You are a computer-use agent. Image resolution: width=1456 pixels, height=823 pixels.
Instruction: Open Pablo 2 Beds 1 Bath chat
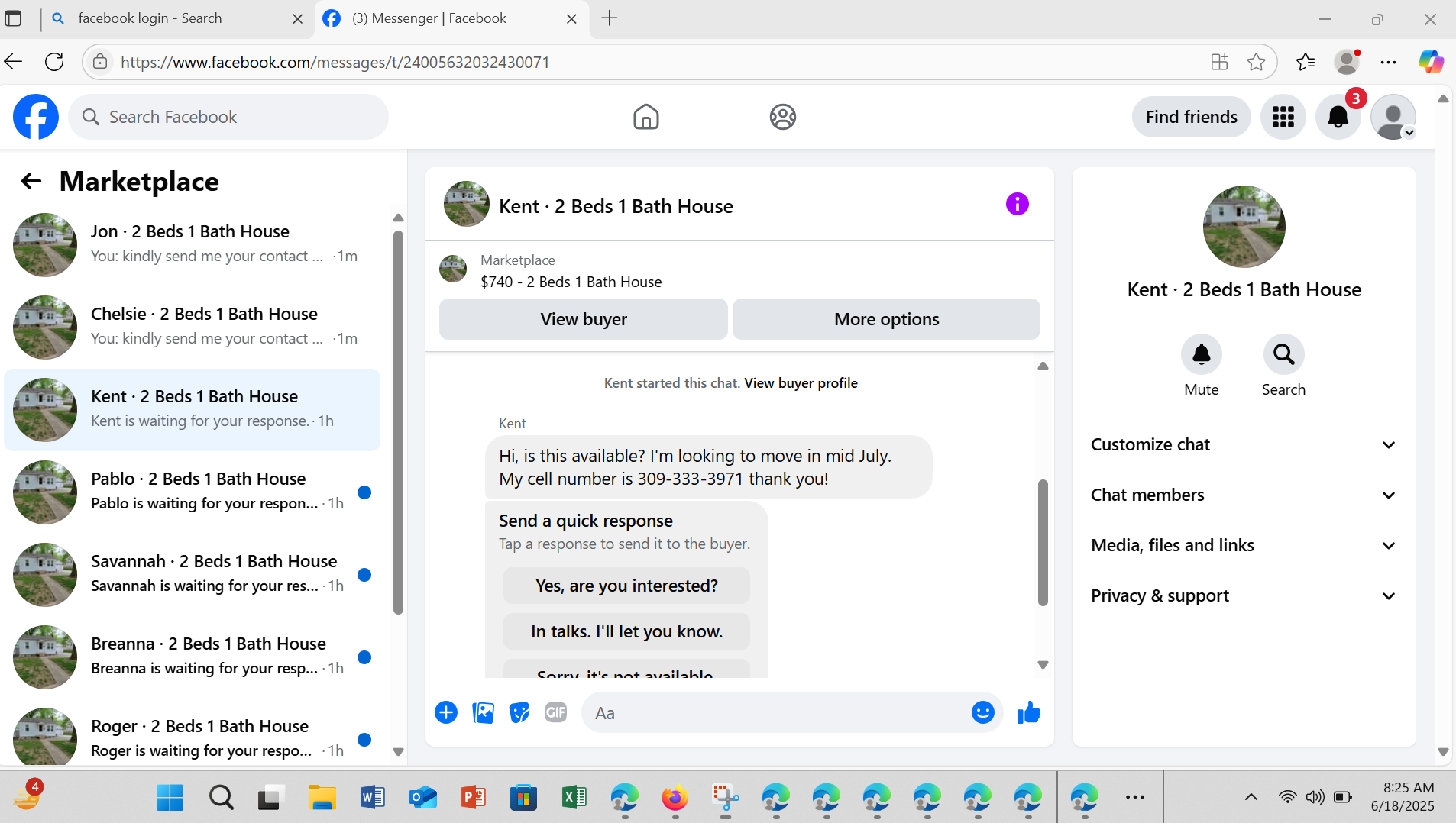(x=193, y=492)
